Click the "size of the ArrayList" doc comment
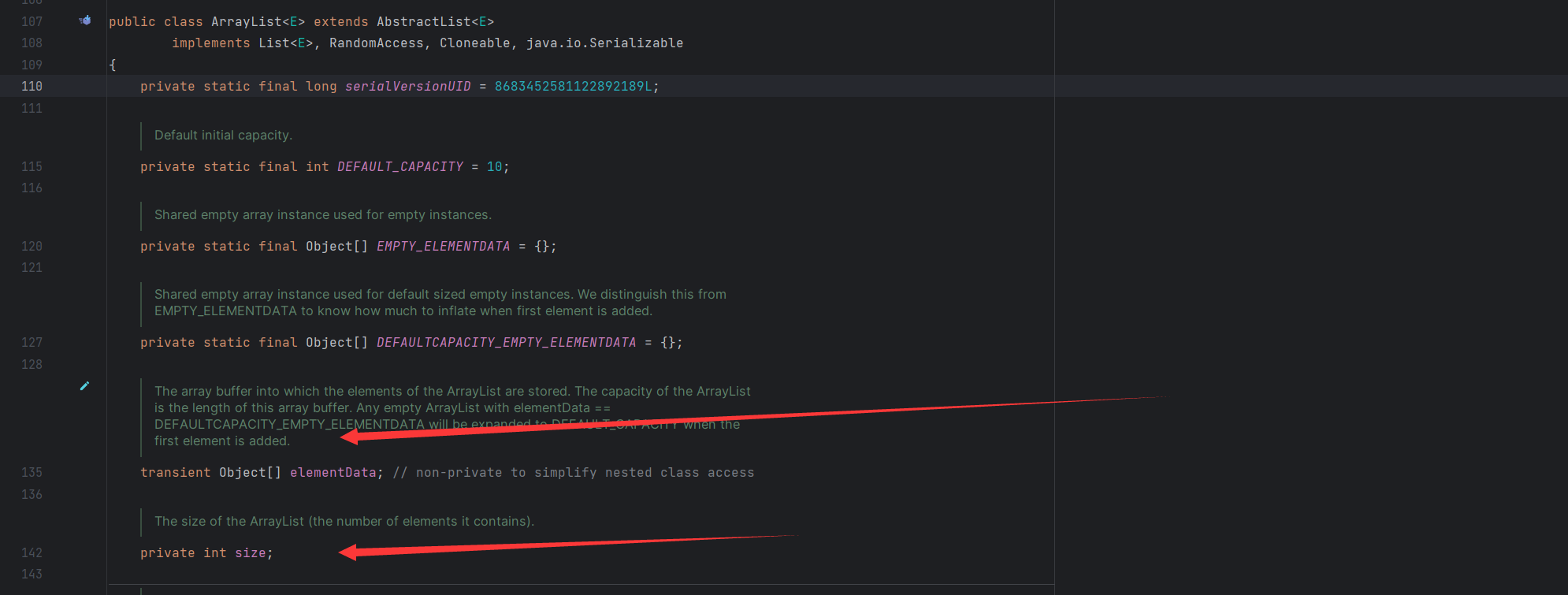 pos(344,522)
